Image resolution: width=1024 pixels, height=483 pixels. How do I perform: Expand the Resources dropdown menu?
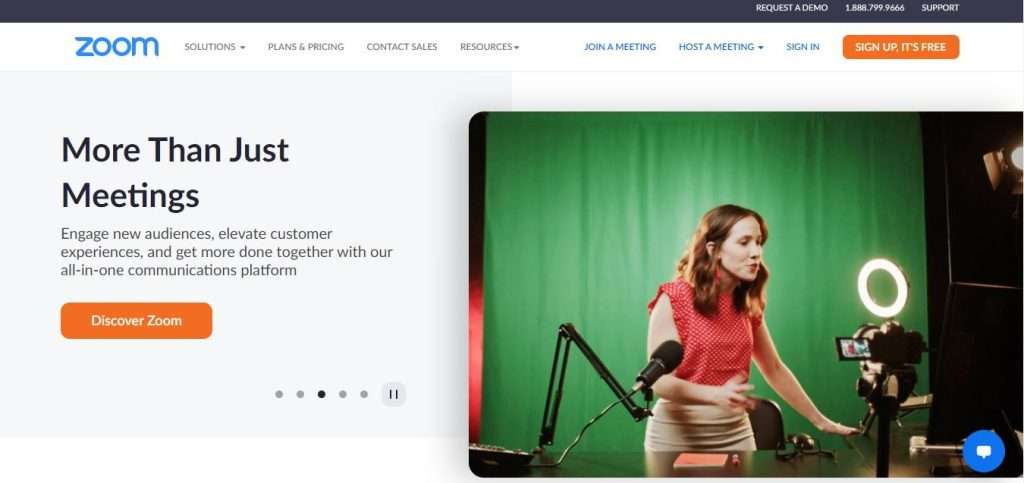pos(489,47)
